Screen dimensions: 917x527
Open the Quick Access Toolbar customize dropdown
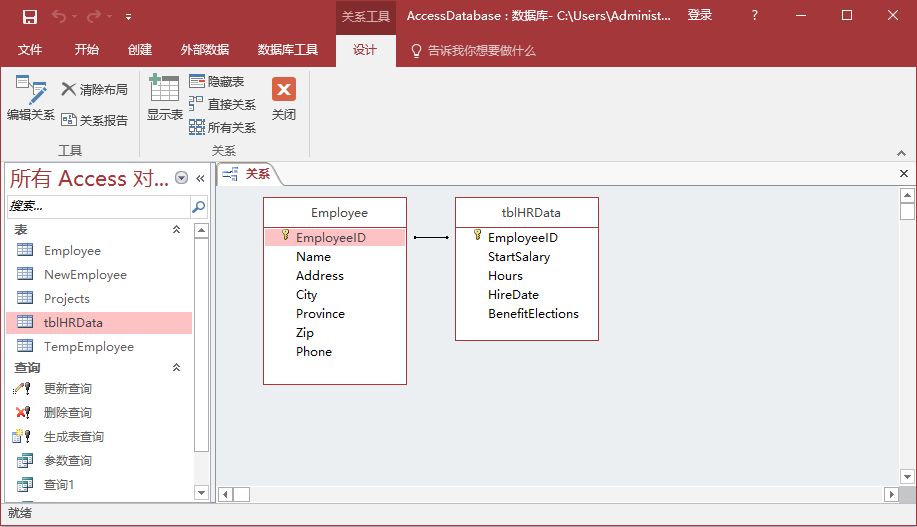click(128, 17)
